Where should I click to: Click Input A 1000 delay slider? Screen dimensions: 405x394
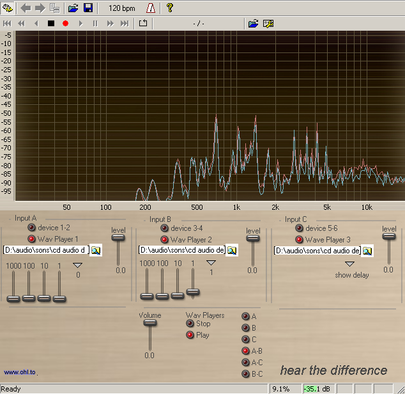click(13, 298)
